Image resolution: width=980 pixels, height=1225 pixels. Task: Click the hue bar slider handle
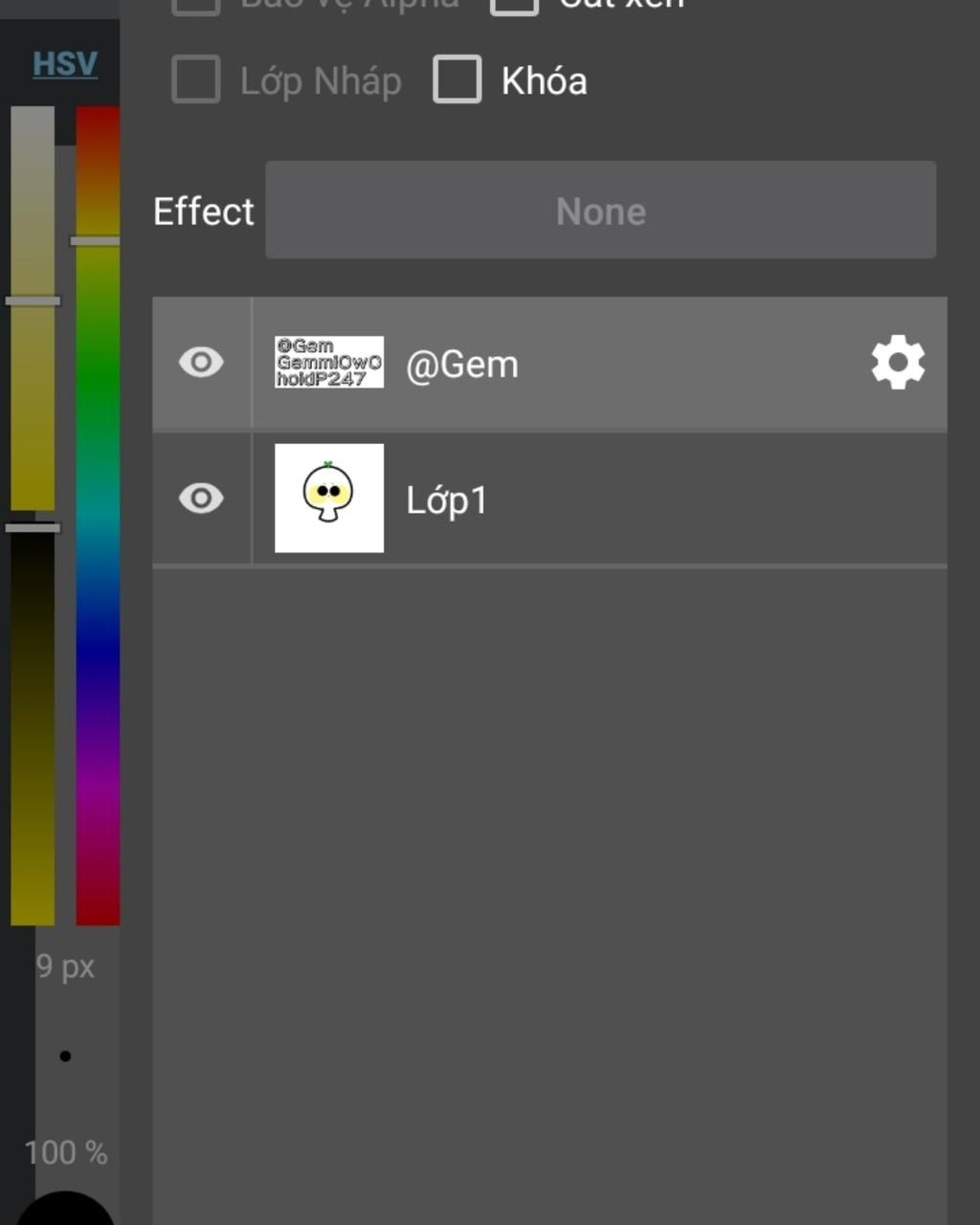pyautogui.click(x=96, y=241)
